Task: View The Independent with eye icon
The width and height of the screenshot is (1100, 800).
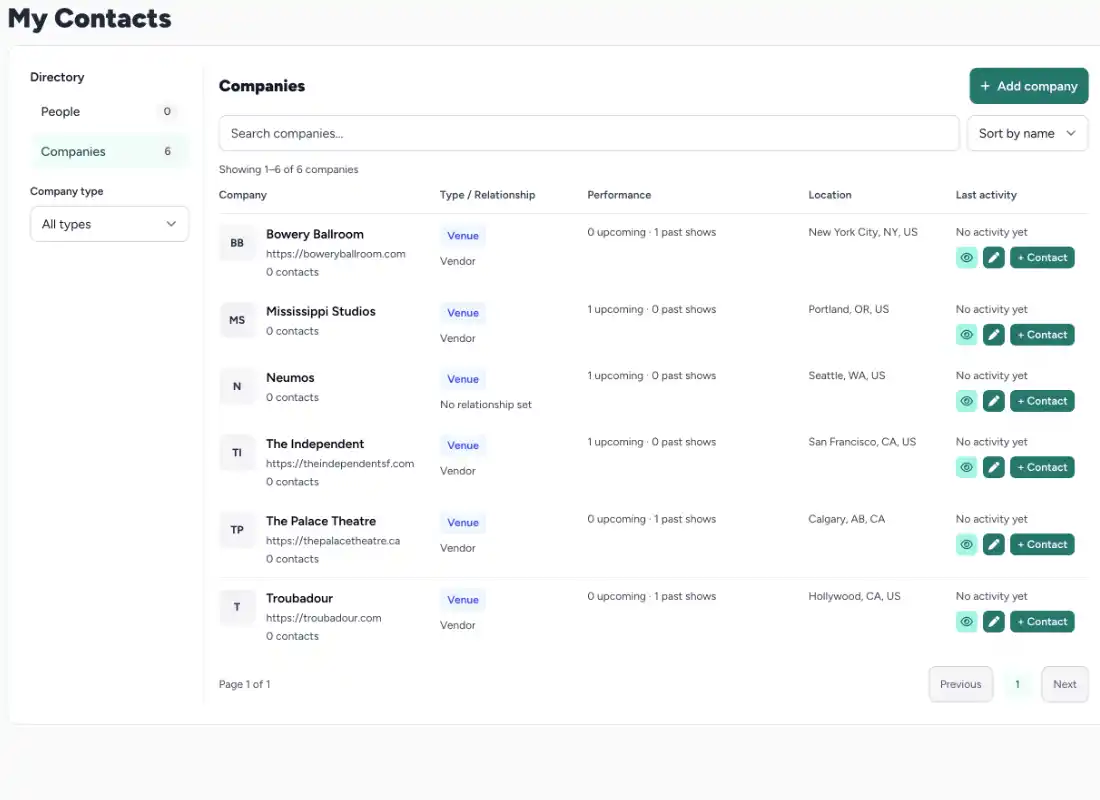Action: [966, 467]
